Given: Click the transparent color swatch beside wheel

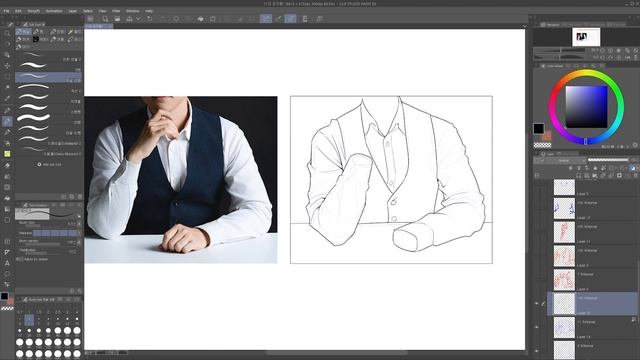Looking at the screenshot, I should [x=542, y=145].
